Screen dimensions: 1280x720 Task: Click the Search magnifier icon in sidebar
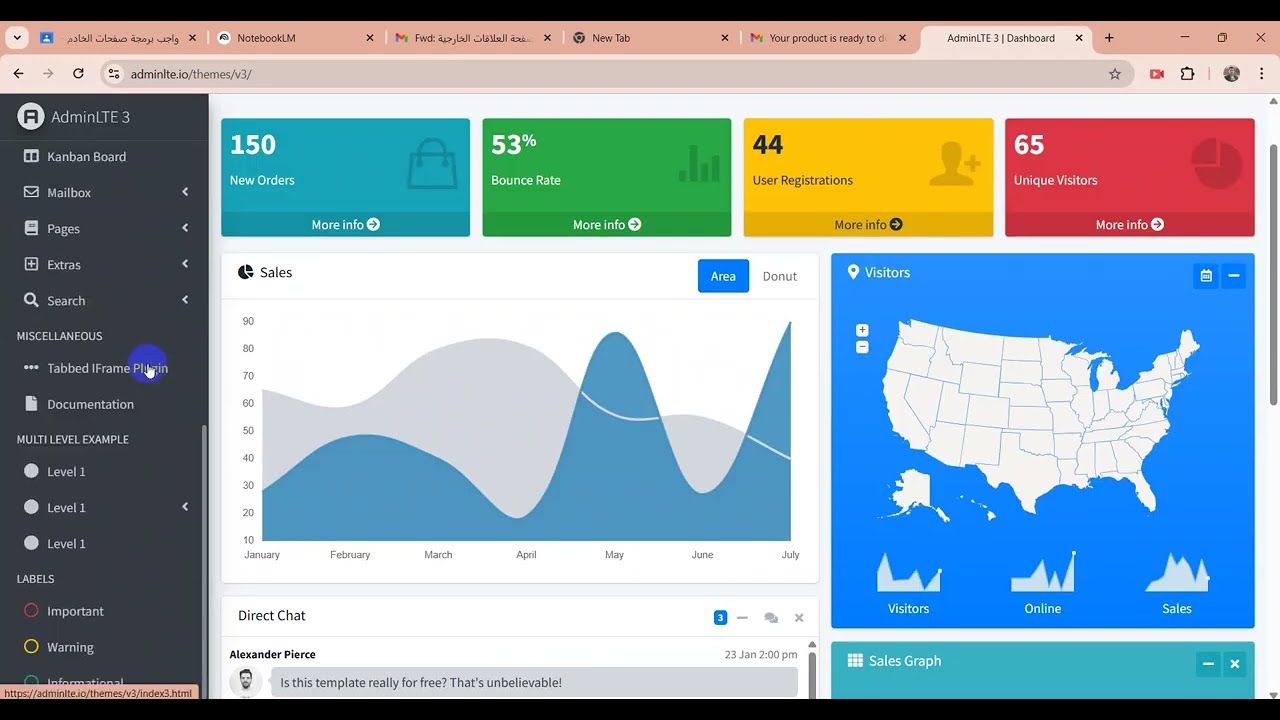(x=31, y=300)
